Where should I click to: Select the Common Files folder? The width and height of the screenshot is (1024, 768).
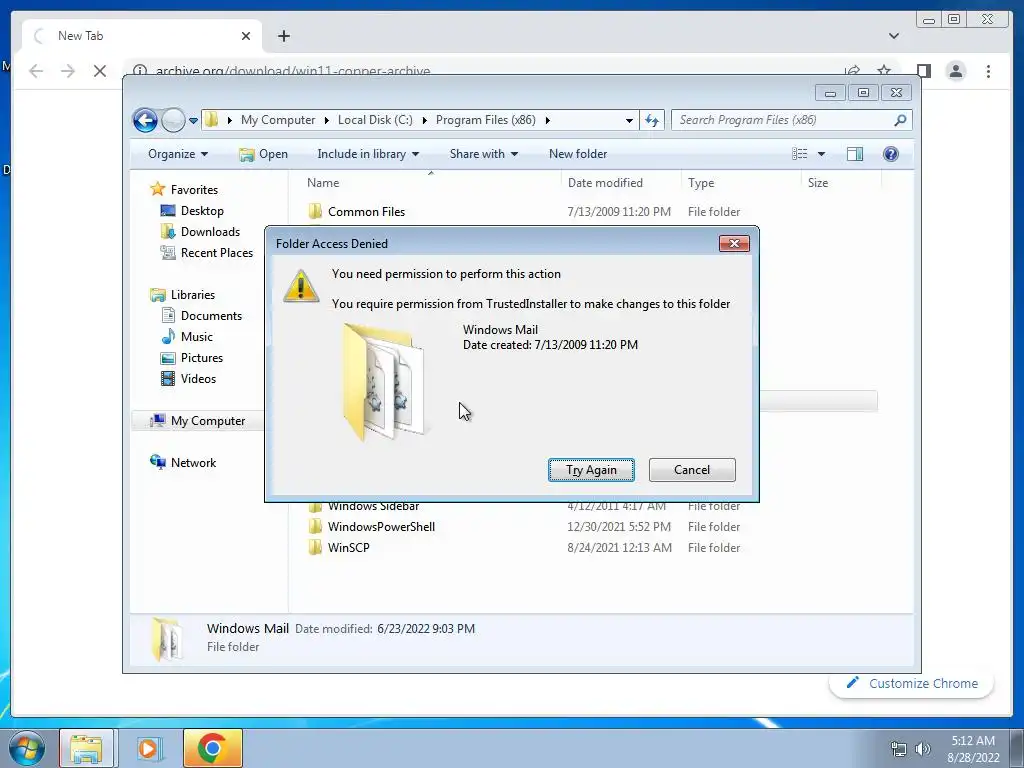point(366,212)
